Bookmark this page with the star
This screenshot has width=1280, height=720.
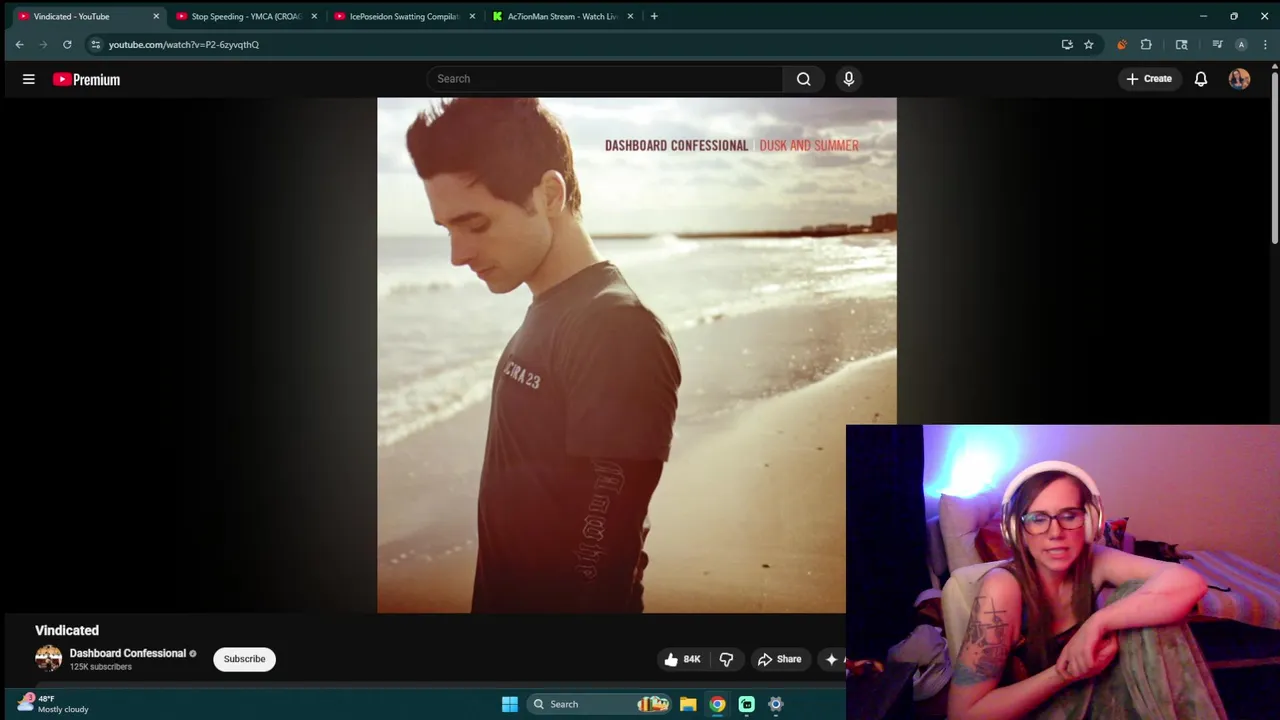pos(1088,44)
